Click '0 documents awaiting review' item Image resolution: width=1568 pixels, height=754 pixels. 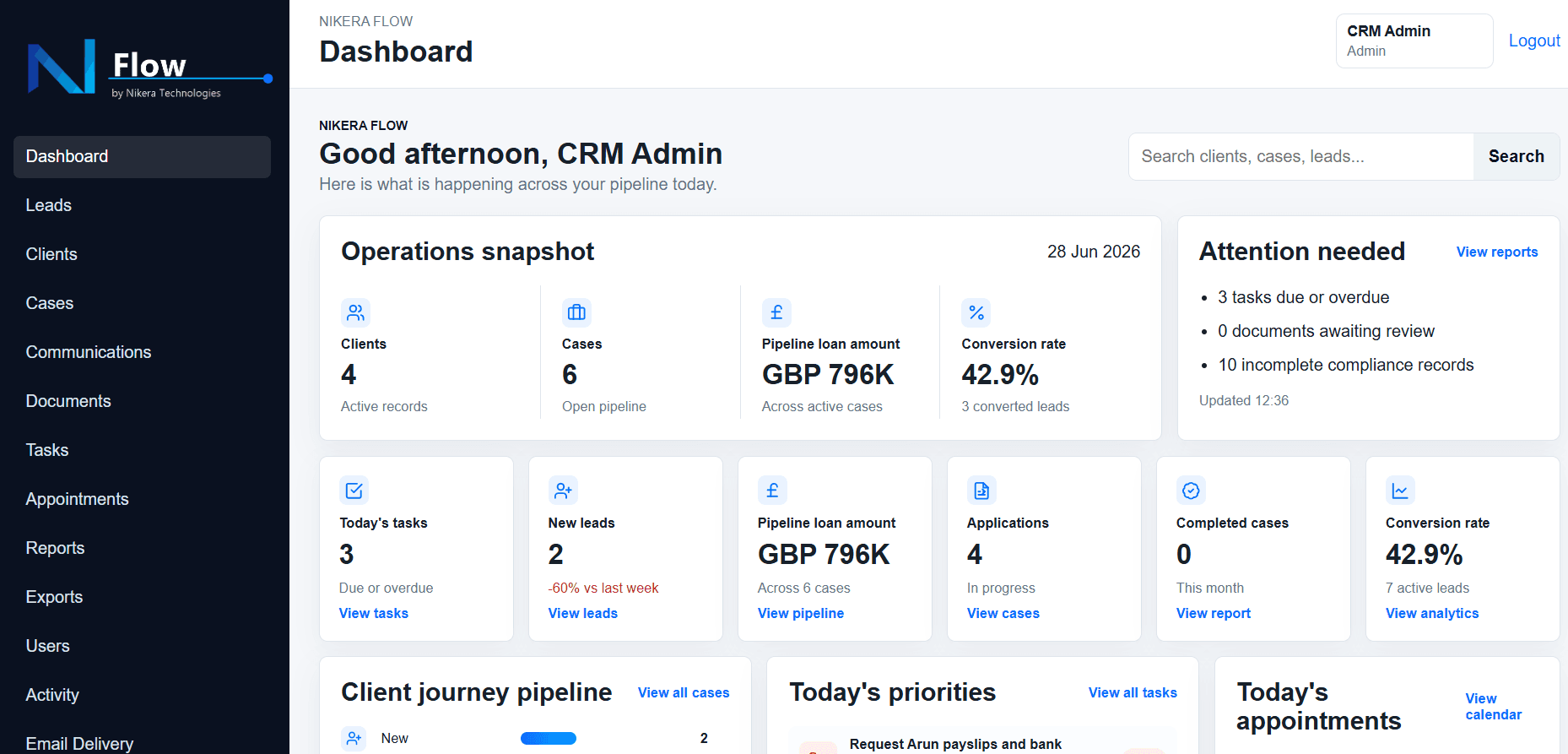click(x=1326, y=331)
